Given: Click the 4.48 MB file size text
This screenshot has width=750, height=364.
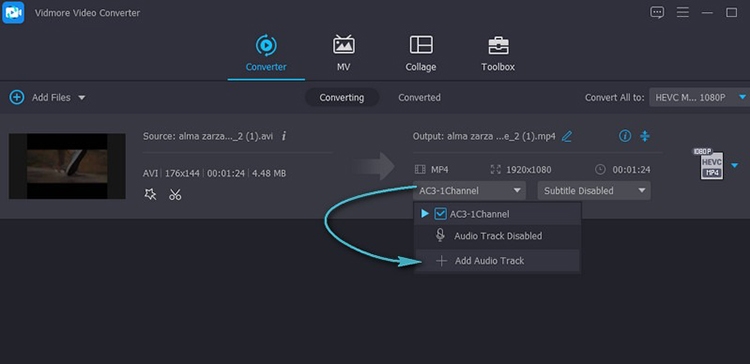Looking at the screenshot, I should pos(269,173).
